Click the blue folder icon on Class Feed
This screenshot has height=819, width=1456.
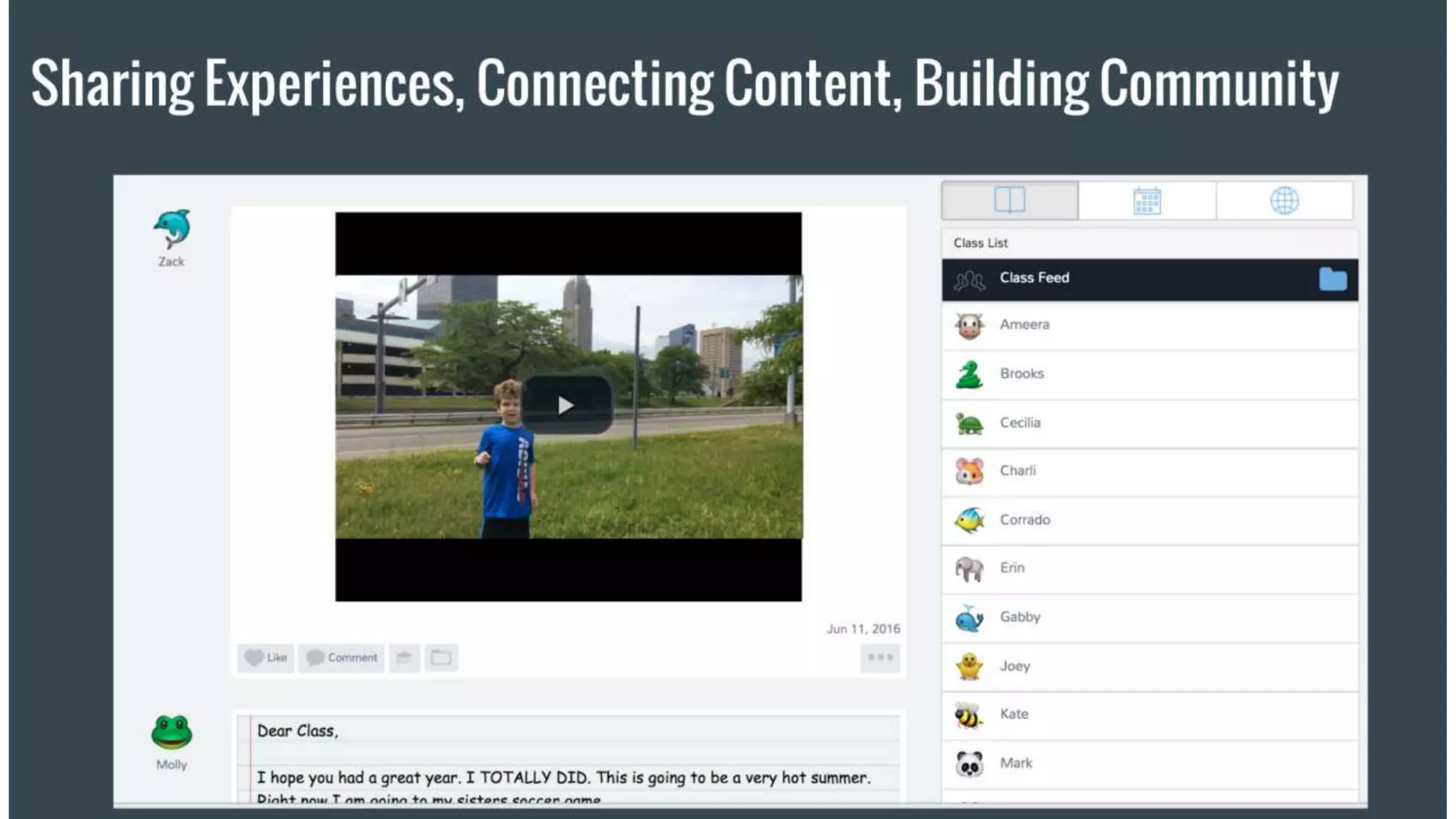1332,279
